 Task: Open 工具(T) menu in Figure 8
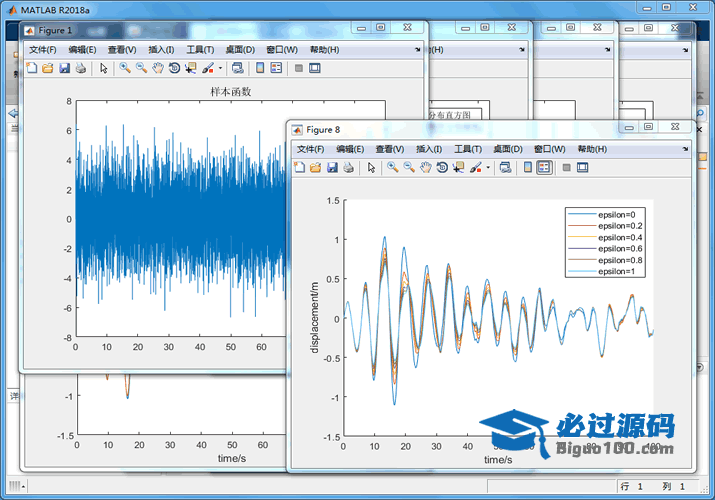click(x=468, y=149)
